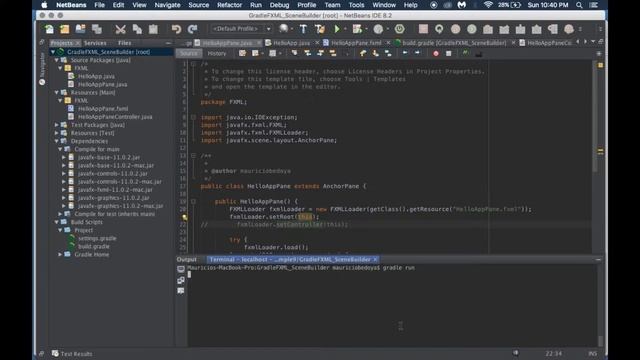Click the Undo arrow icon
The height and width of the screenshot is (360, 640).
[176, 29]
